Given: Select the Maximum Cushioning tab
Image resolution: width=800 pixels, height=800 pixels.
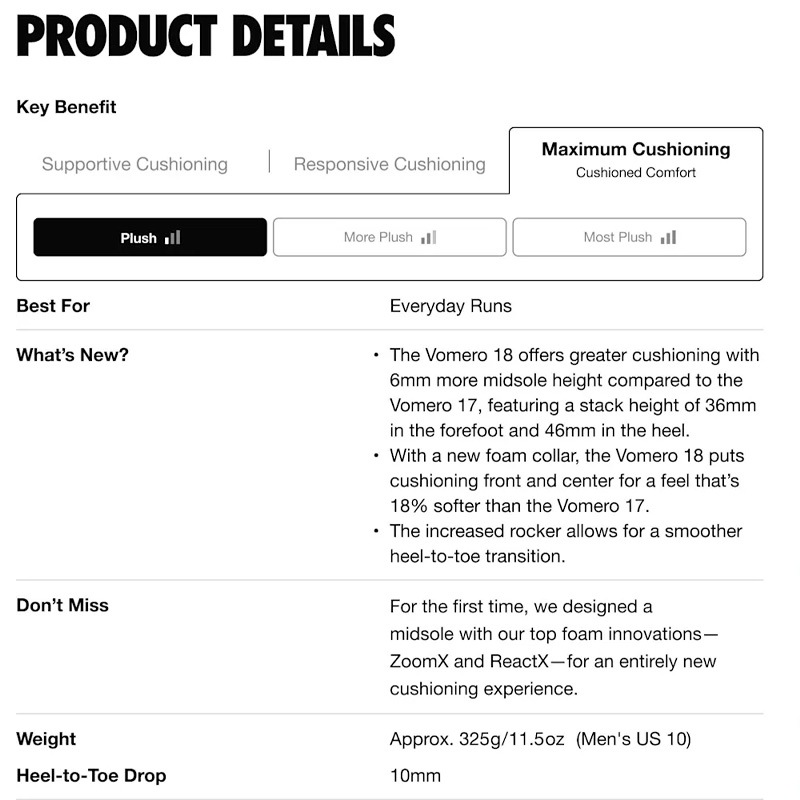Looking at the screenshot, I should click(x=636, y=150).
